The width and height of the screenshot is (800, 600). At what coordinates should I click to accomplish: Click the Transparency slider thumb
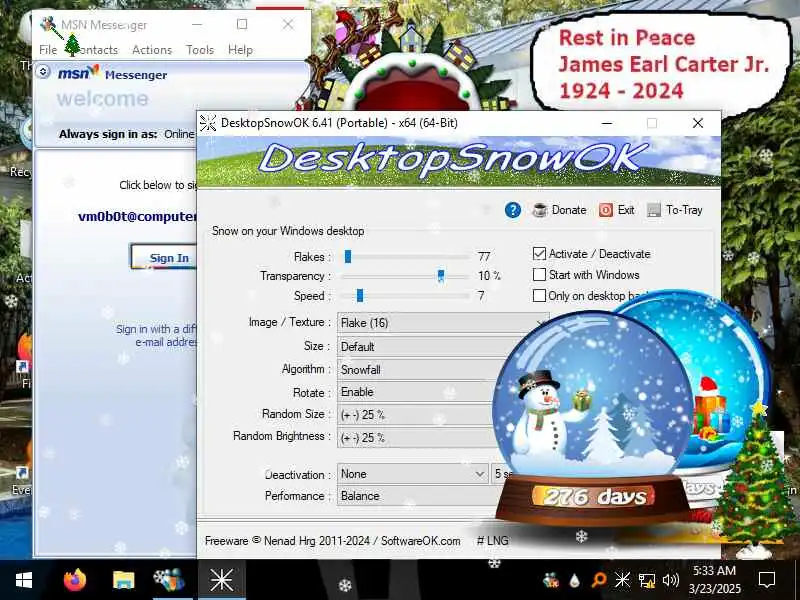click(441, 276)
